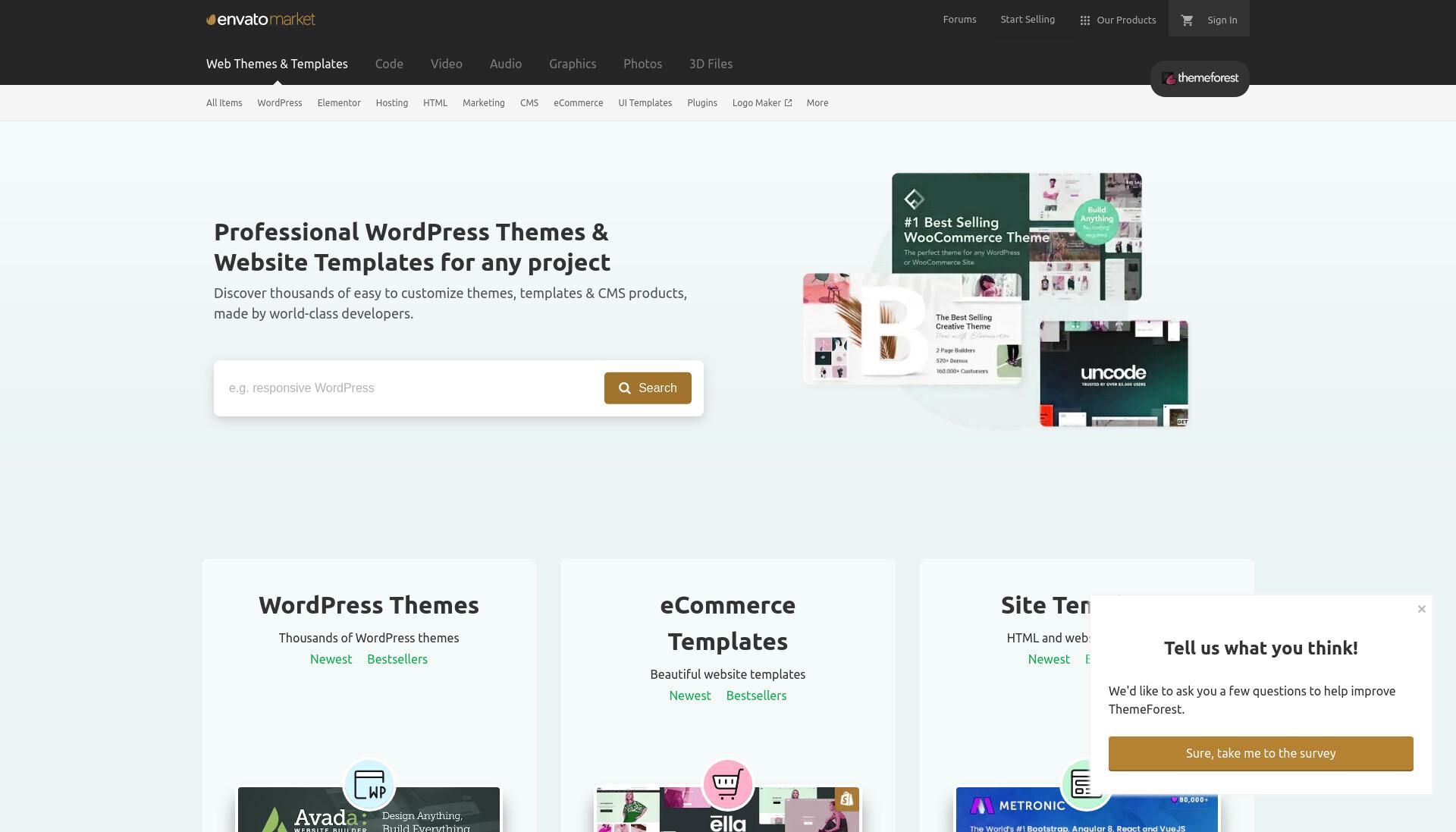Click WordPress Themes heading

click(369, 605)
